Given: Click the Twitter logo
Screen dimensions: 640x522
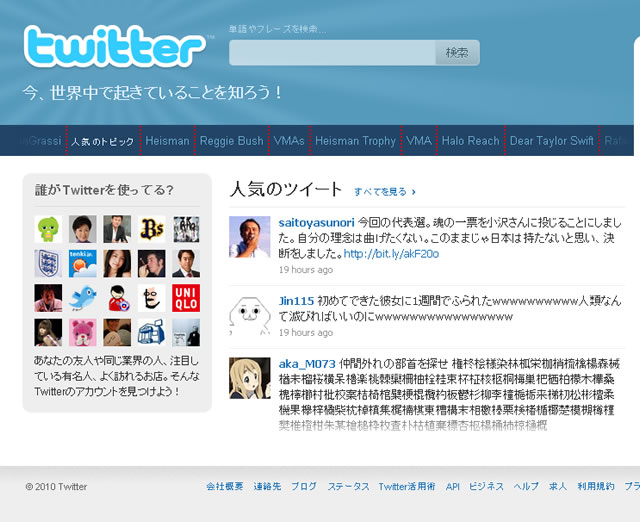Looking at the screenshot, I should [x=115, y=47].
